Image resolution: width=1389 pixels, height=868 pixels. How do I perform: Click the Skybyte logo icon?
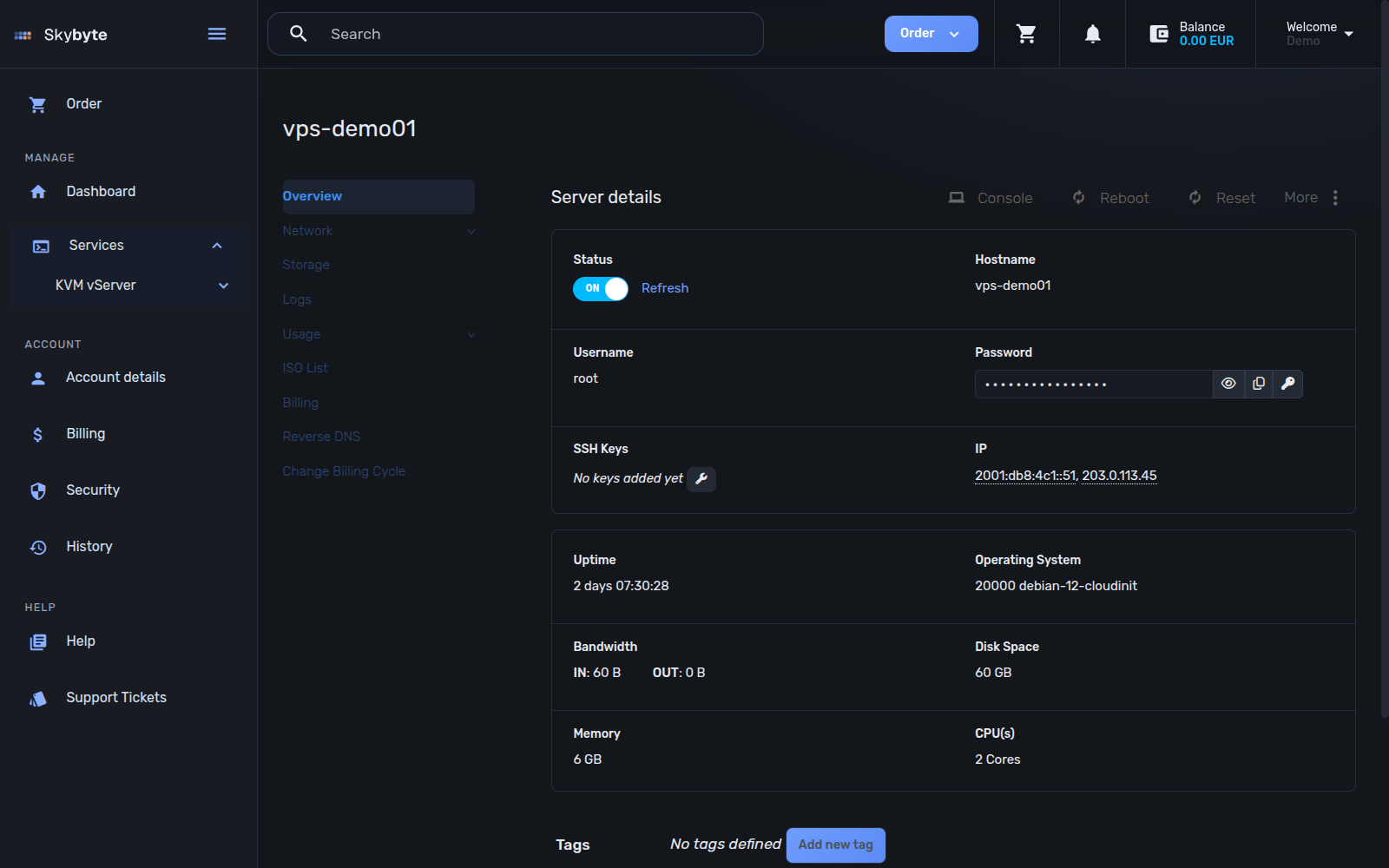[23, 36]
